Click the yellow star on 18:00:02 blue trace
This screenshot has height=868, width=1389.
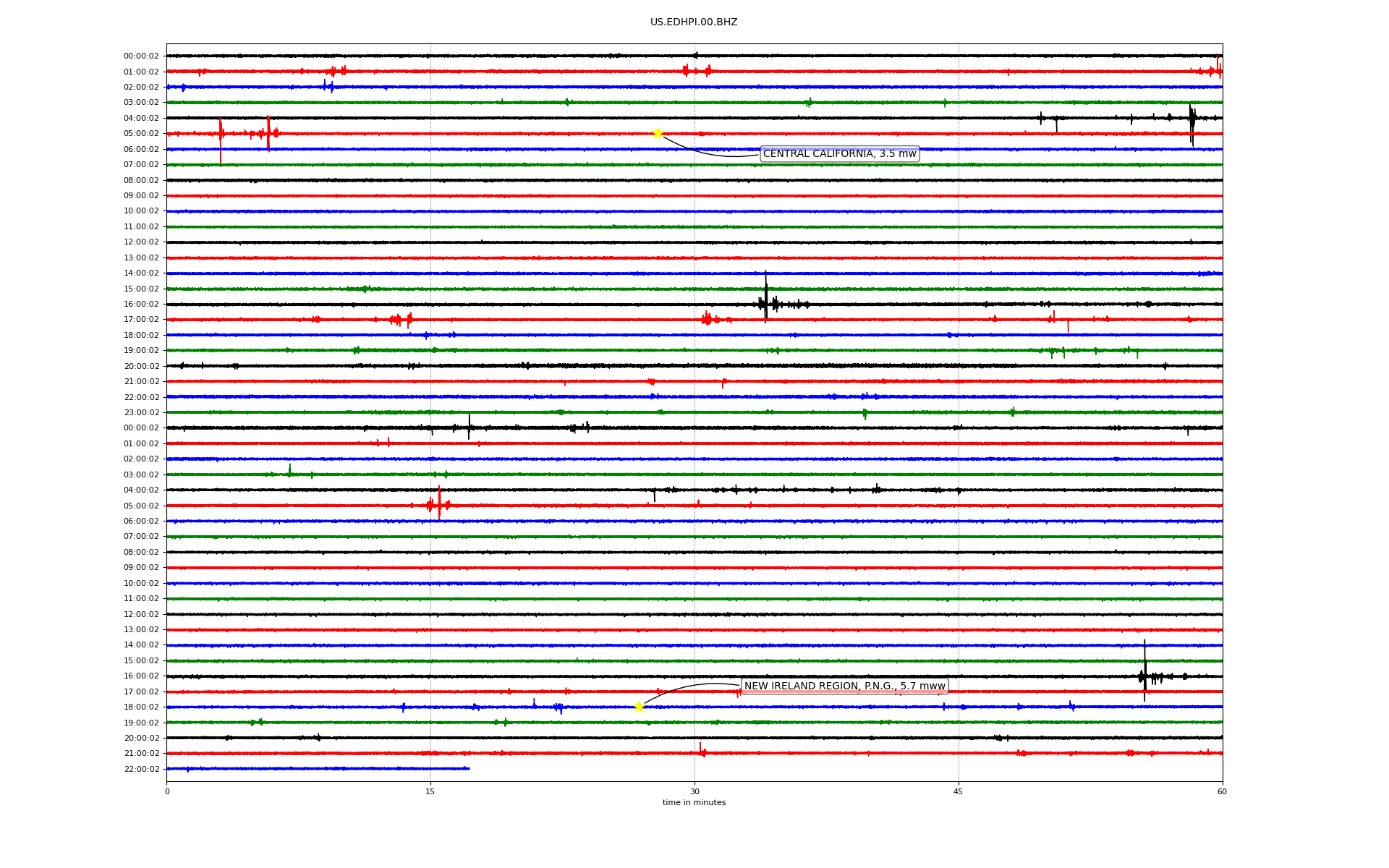(x=639, y=707)
